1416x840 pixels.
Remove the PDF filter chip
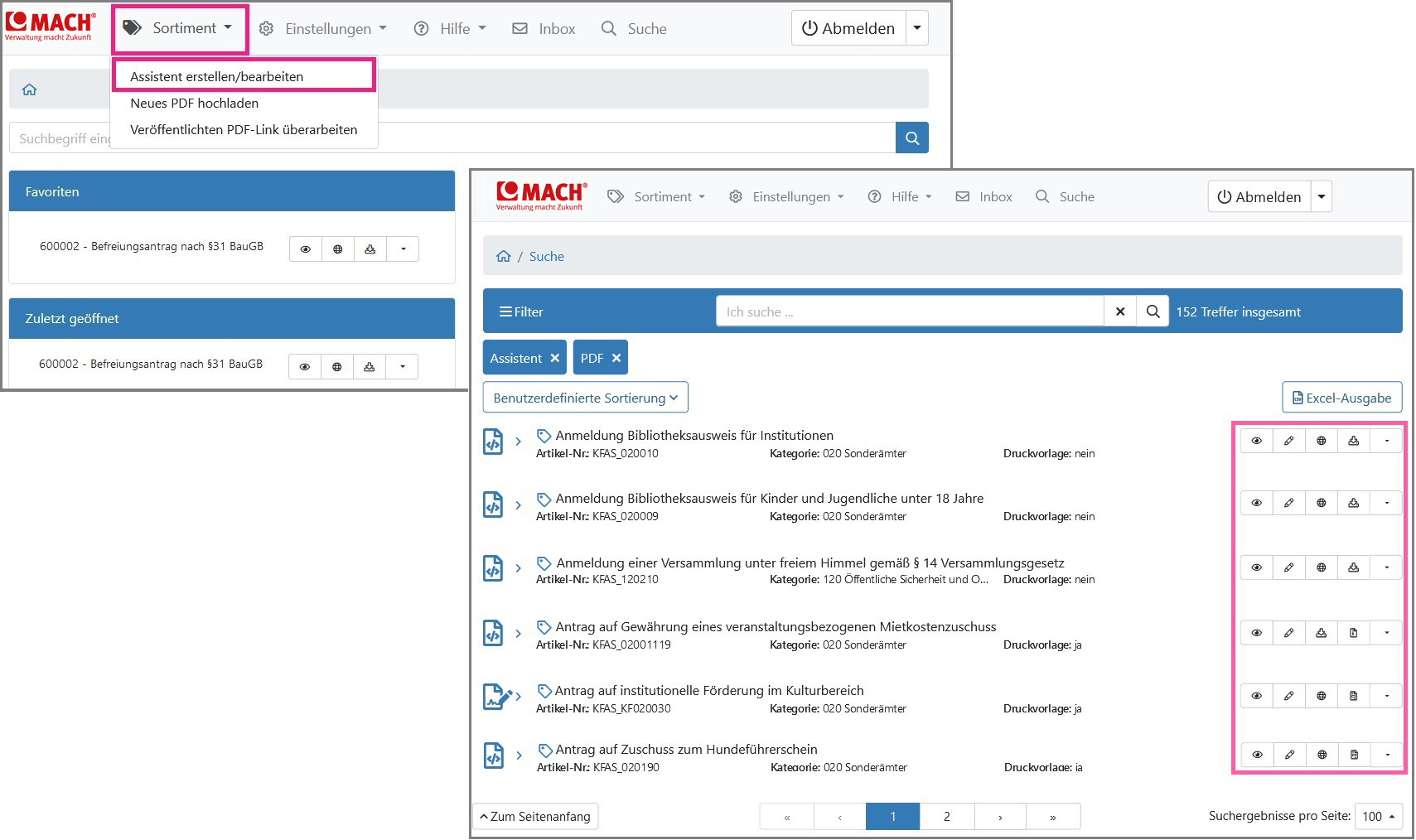coord(616,358)
